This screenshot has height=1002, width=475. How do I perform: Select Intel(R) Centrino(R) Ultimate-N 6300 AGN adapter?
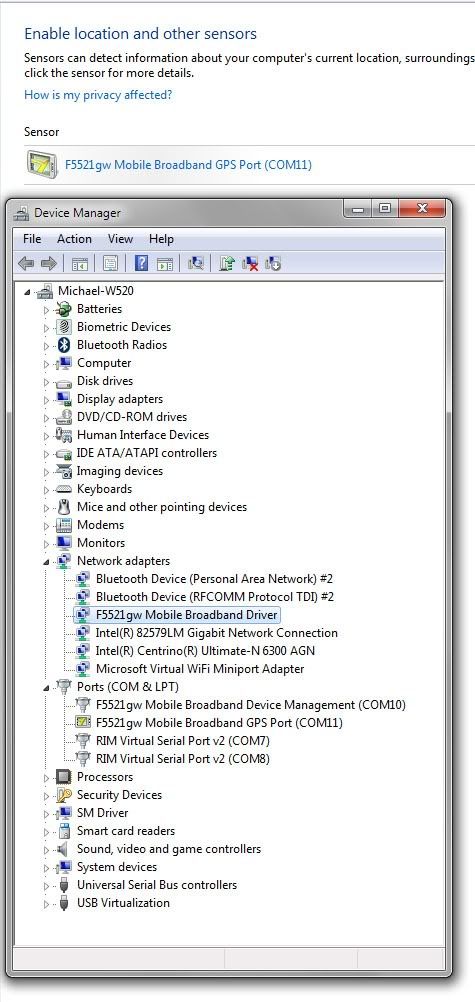coord(205,651)
